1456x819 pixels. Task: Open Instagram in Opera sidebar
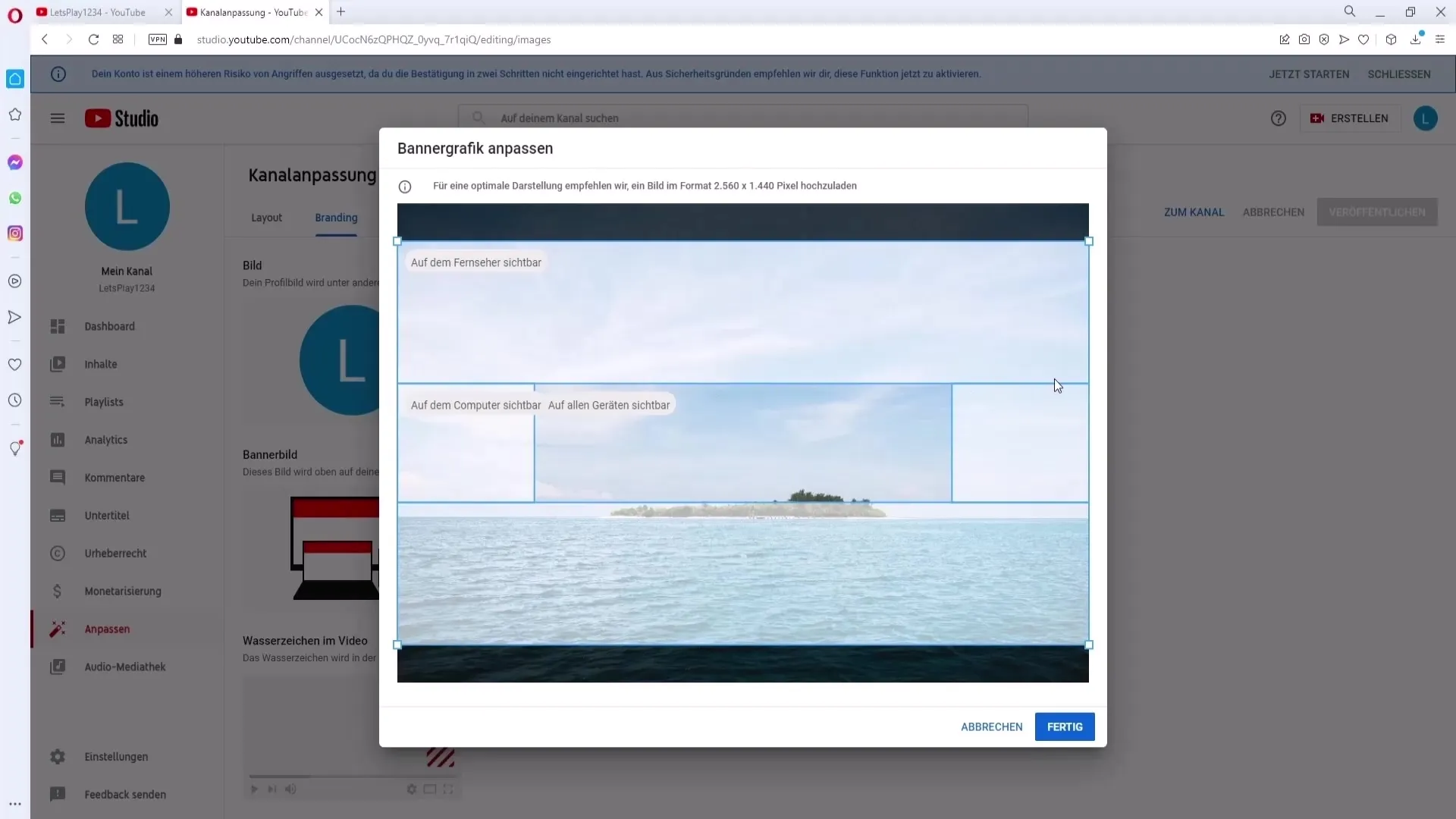15,234
